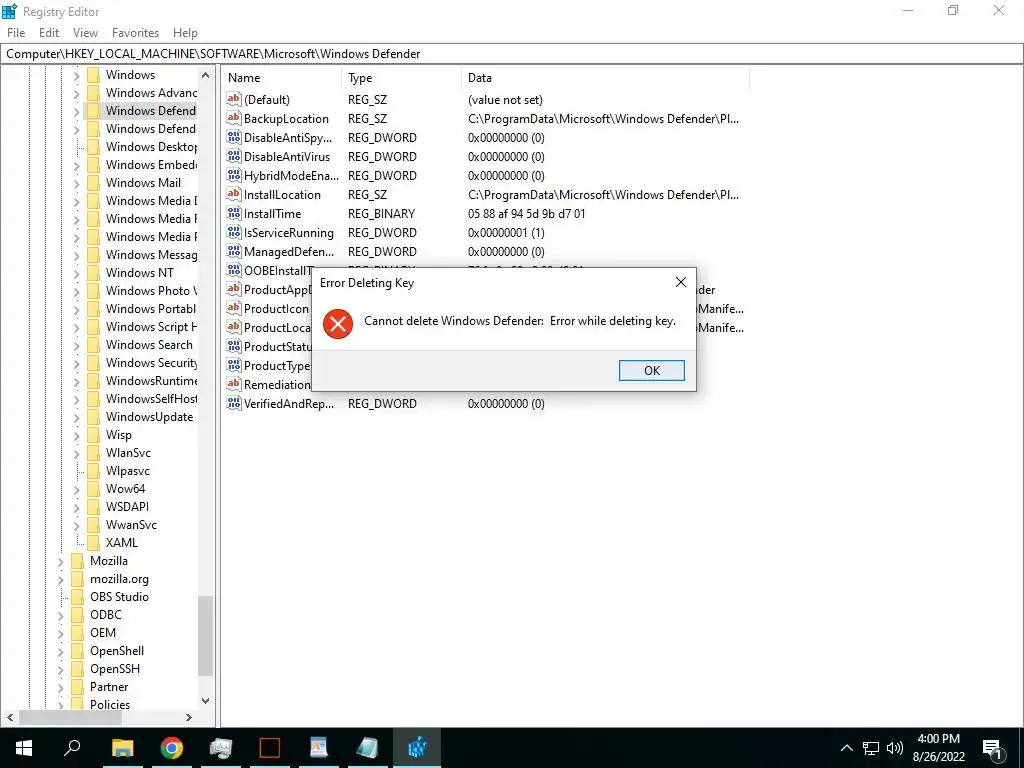The width and height of the screenshot is (1024, 768).
Task: Click the OBS Studio folder icon
Action: [78, 597]
